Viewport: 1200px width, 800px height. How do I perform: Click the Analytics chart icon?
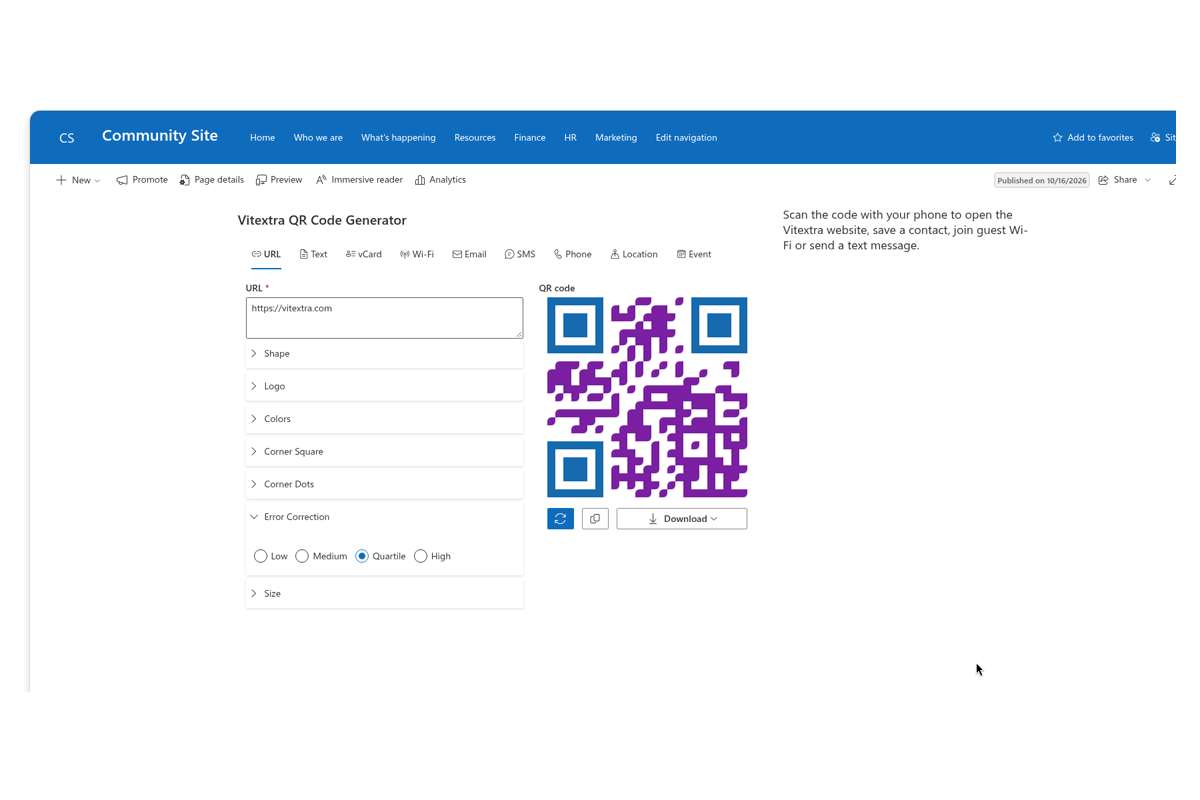[x=420, y=180]
